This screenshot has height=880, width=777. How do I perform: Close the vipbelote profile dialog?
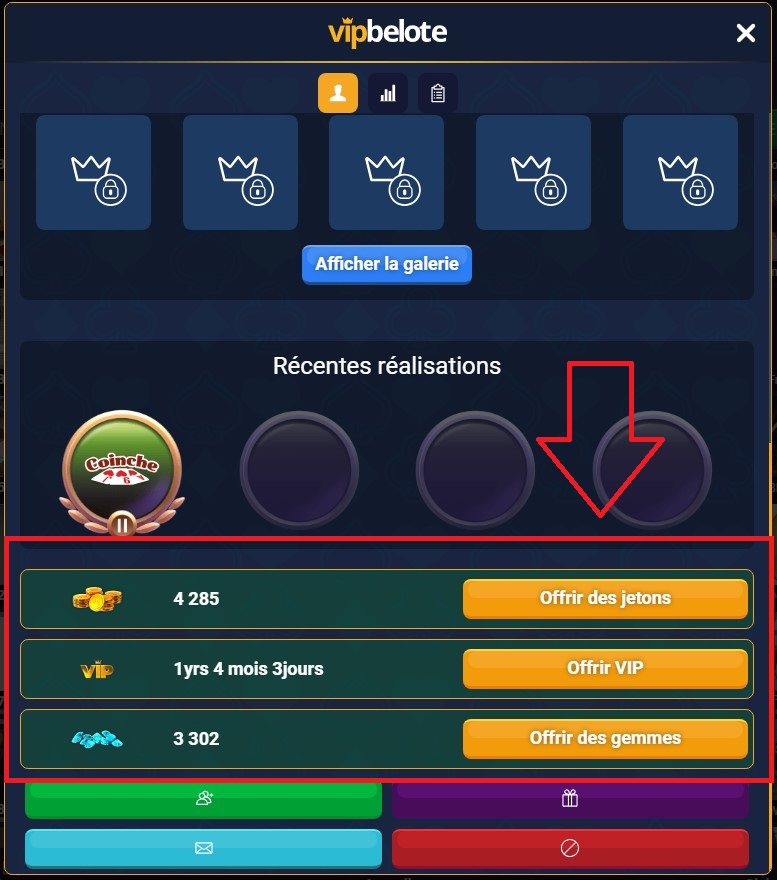746,33
